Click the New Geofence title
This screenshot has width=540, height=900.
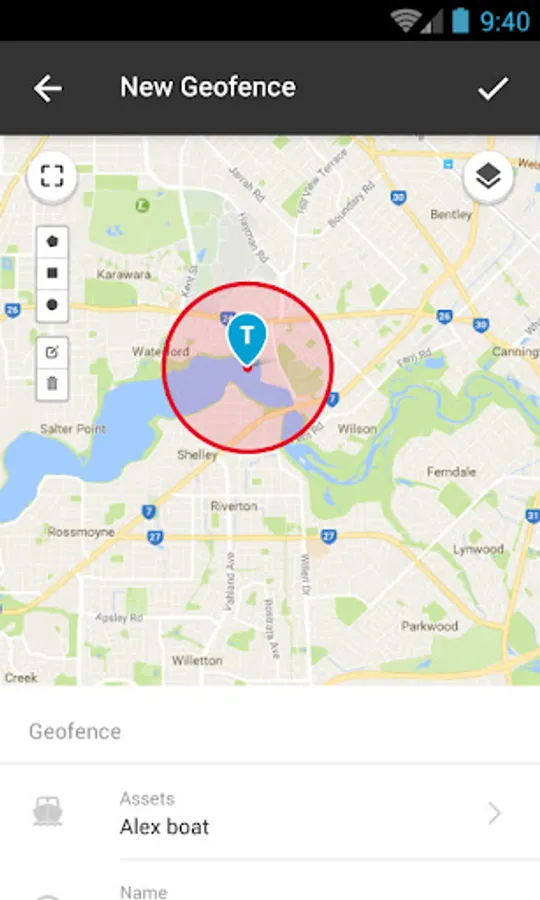point(208,87)
